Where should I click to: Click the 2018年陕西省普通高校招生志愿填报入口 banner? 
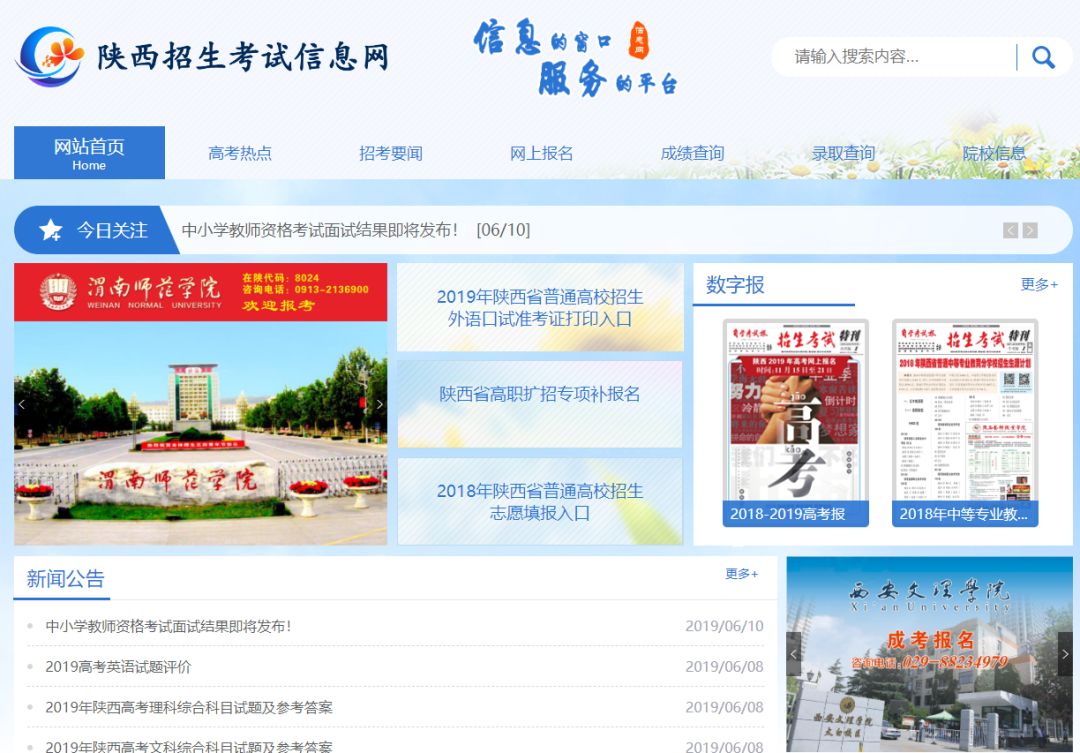pos(540,500)
